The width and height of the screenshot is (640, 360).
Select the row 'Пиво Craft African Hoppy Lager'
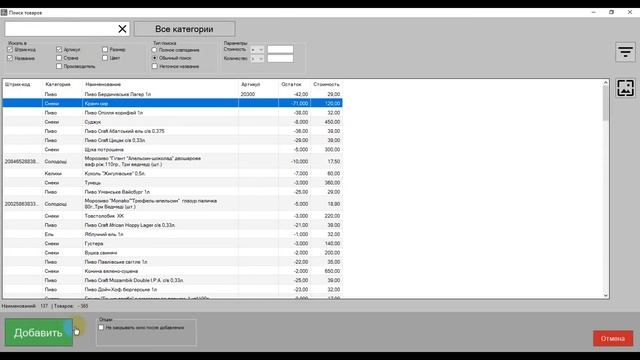click(x=173, y=225)
